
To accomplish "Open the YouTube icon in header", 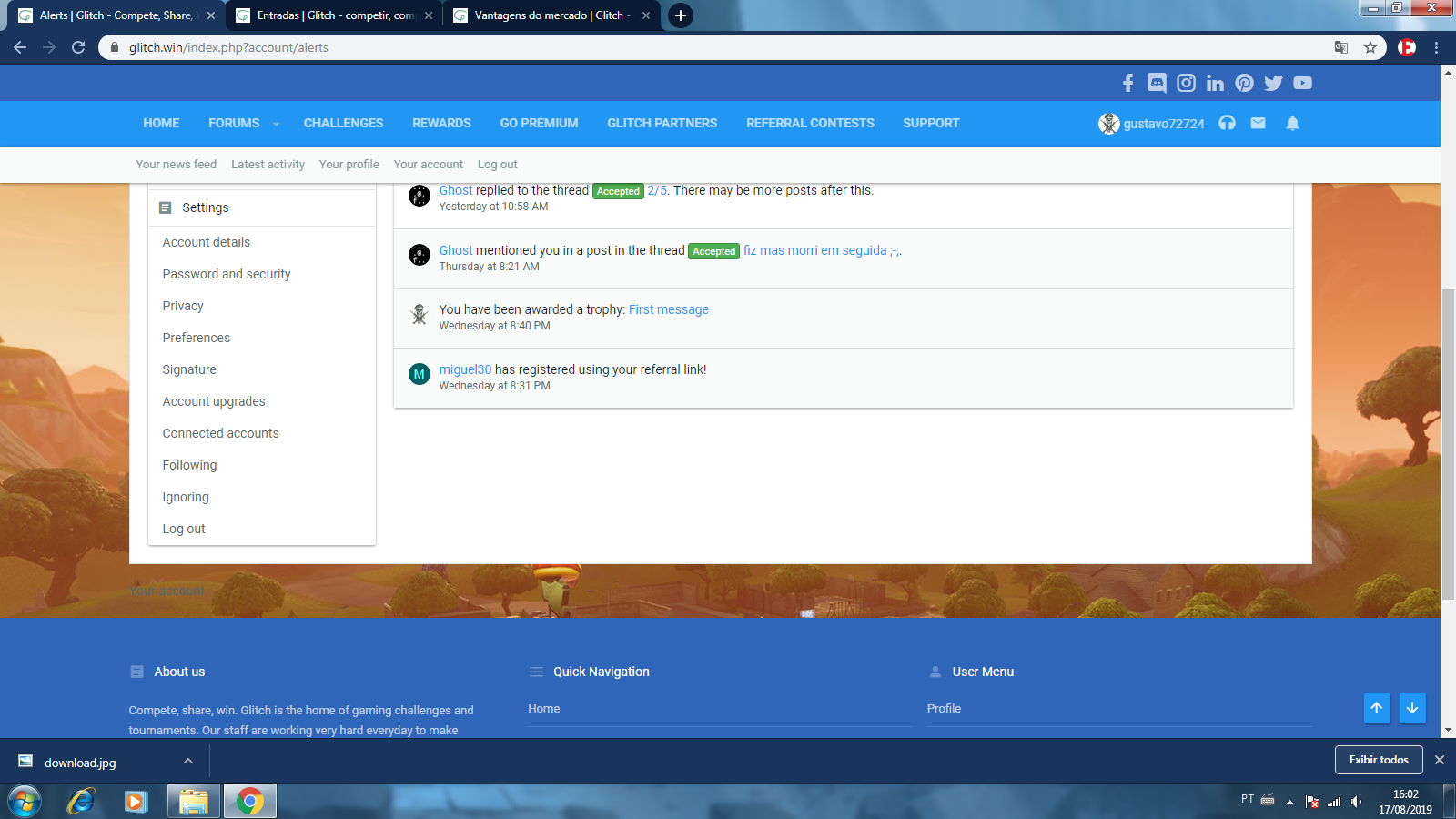I will (1302, 83).
